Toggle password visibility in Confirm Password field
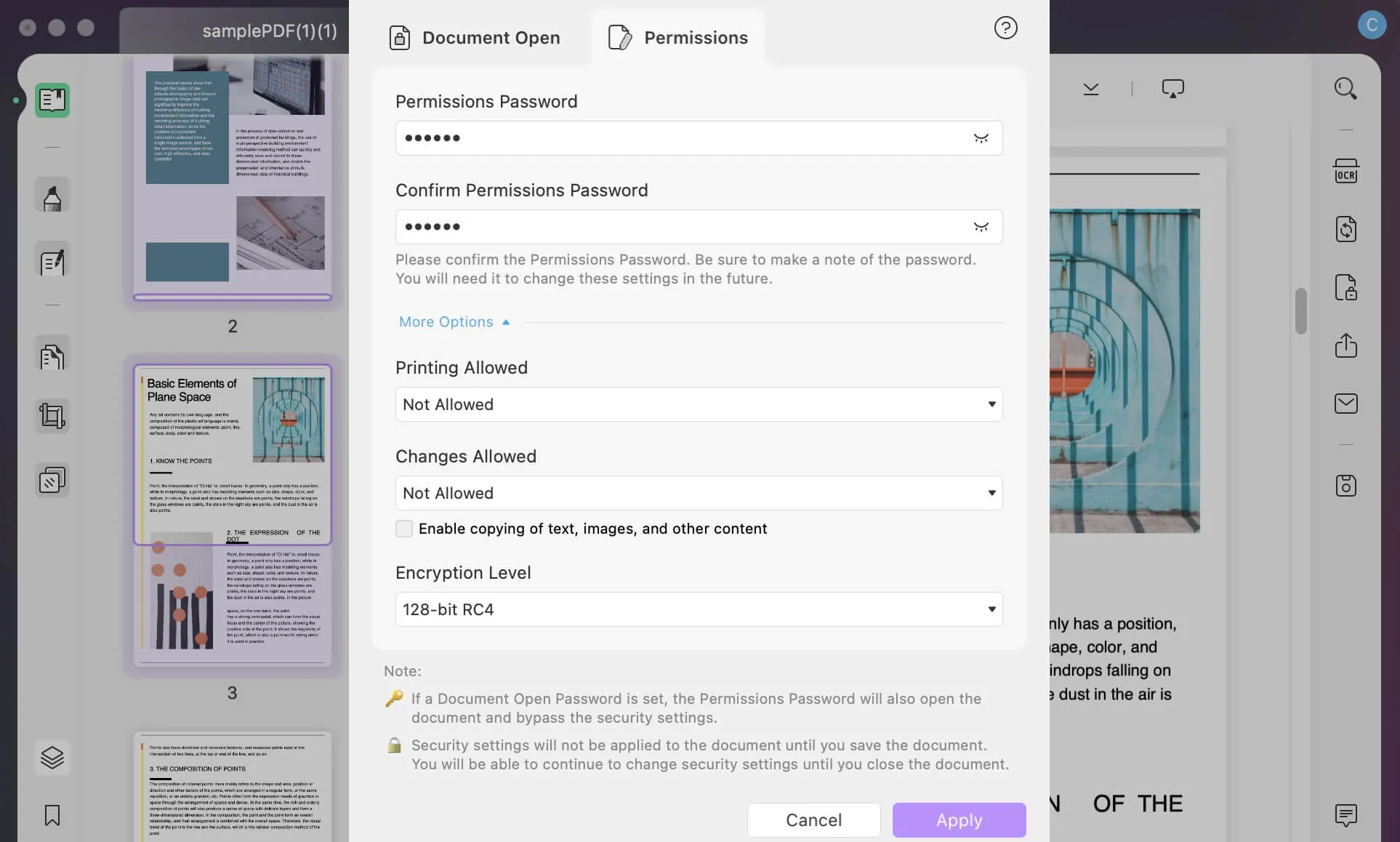The width and height of the screenshot is (1400, 842). pyautogui.click(x=981, y=226)
